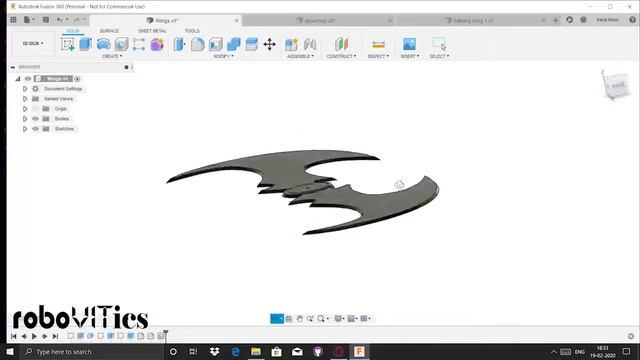Click the ViewCube in viewport corner
Viewport: 640px width, 360px height.
pyautogui.click(x=616, y=85)
